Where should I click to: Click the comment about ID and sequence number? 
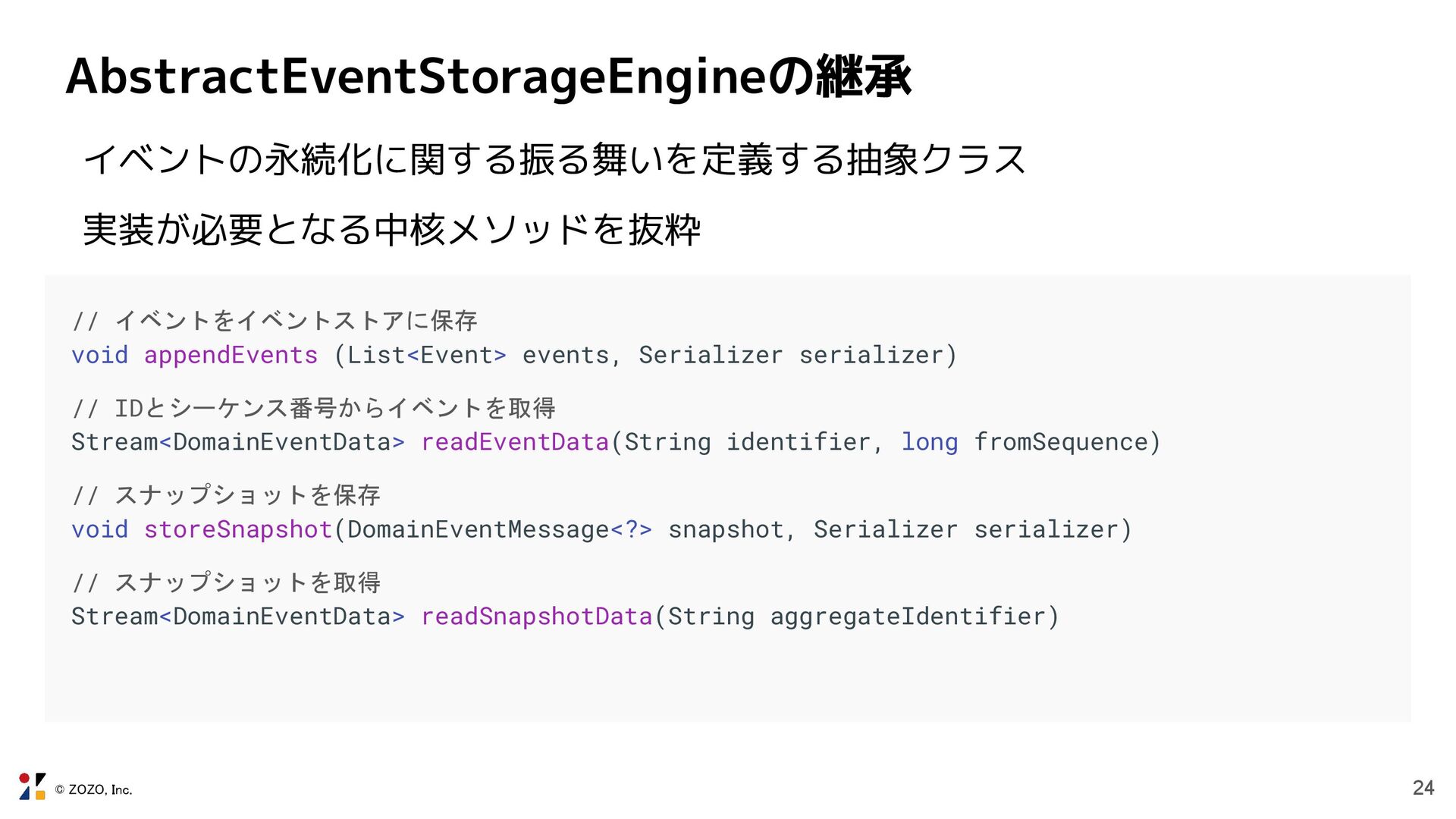click(x=314, y=408)
